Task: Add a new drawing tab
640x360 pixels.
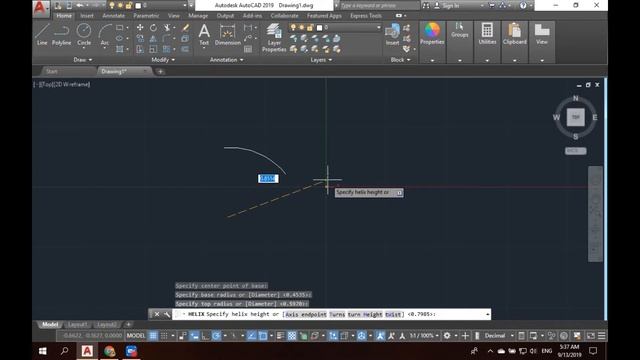Action: (160, 71)
